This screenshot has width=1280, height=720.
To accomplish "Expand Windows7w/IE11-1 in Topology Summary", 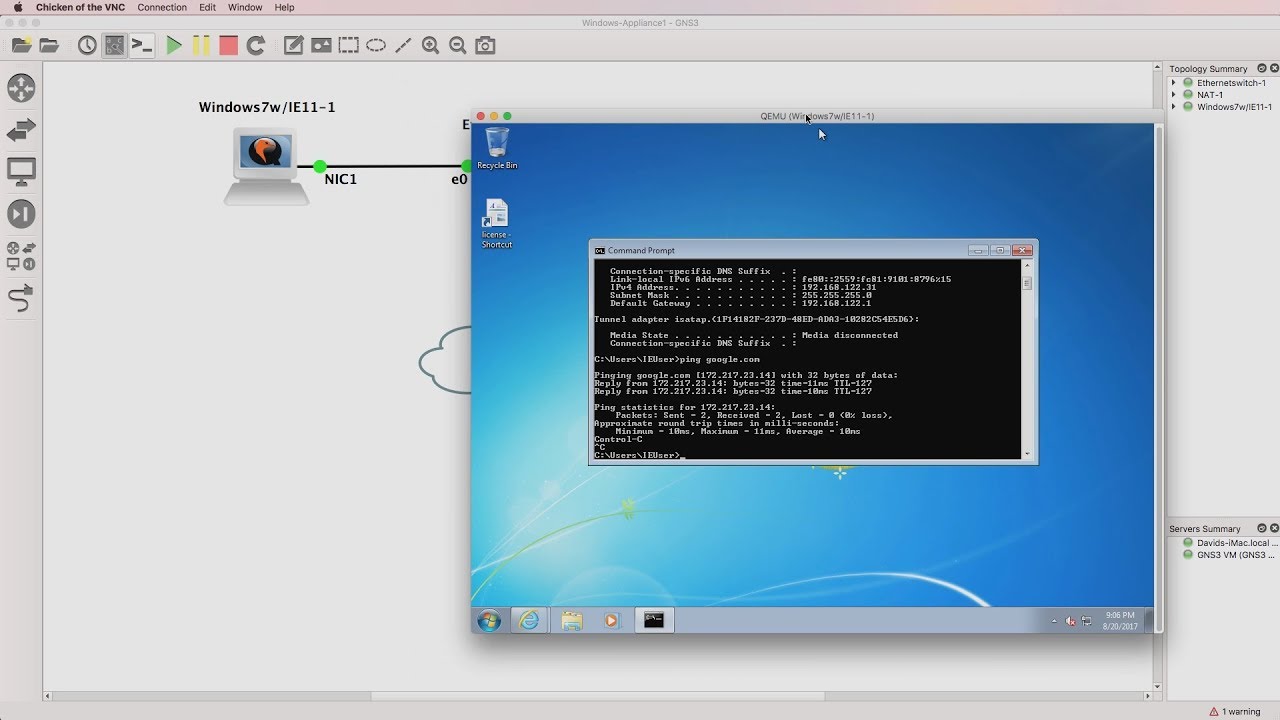I will [x=1174, y=107].
